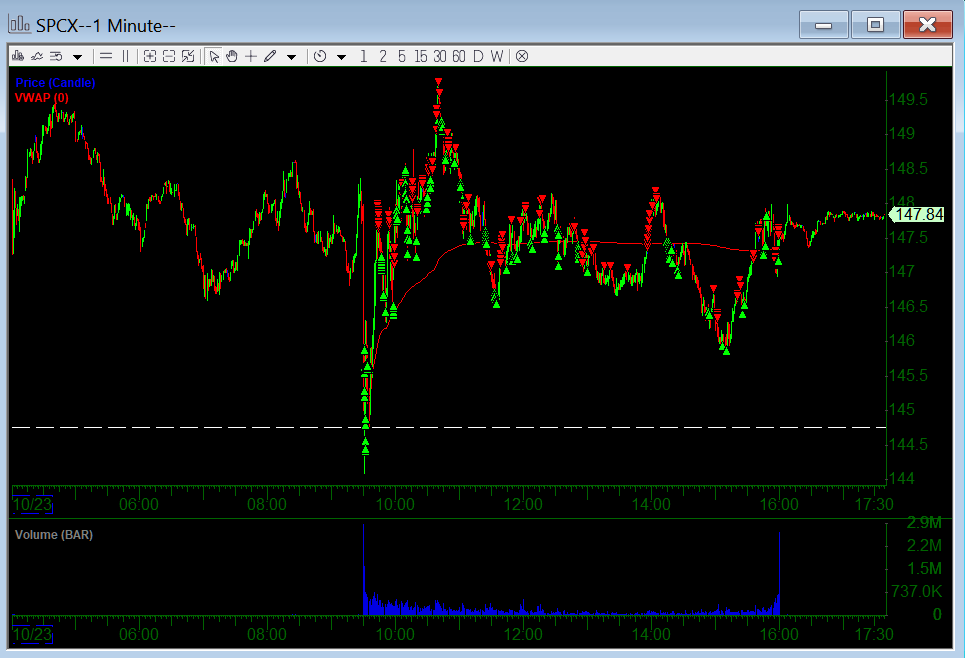
Task: Open the dropdown next to the clock icon
Action: [x=342, y=57]
